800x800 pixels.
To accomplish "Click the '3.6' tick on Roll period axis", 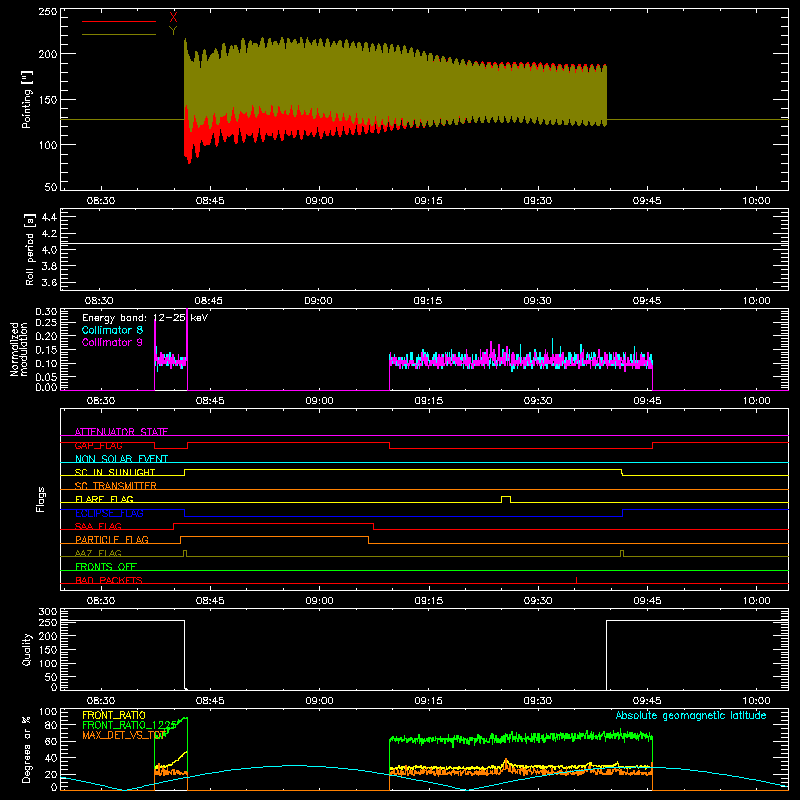I will [49, 282].
